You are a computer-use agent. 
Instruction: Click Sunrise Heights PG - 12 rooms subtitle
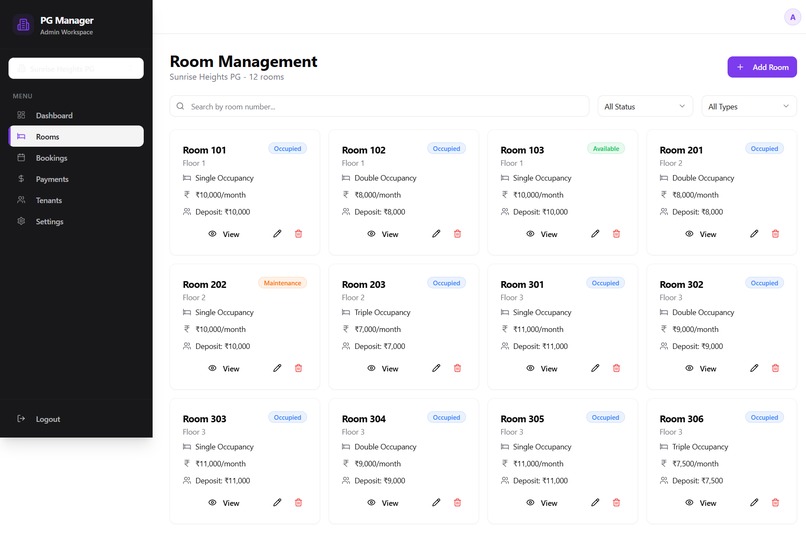pyautogui.click(x=227, y=77)
